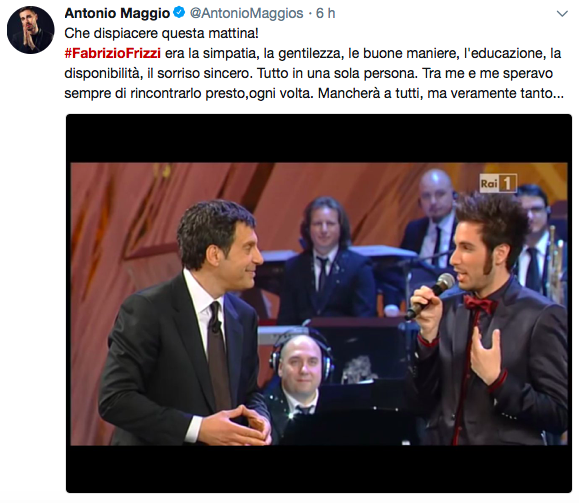Click the man in dark suit and tie
This screenshot has width=579, height=503.
point(185,325)
